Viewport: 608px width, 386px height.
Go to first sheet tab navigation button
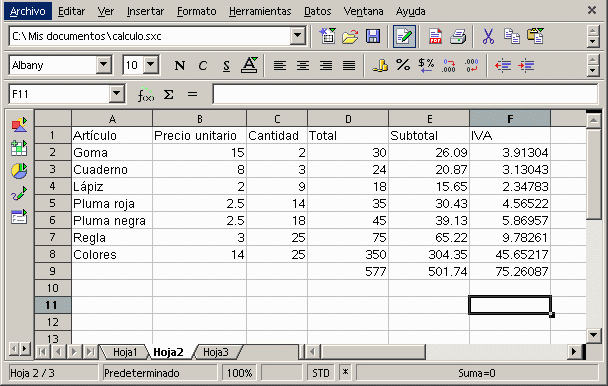click(43, 352)
